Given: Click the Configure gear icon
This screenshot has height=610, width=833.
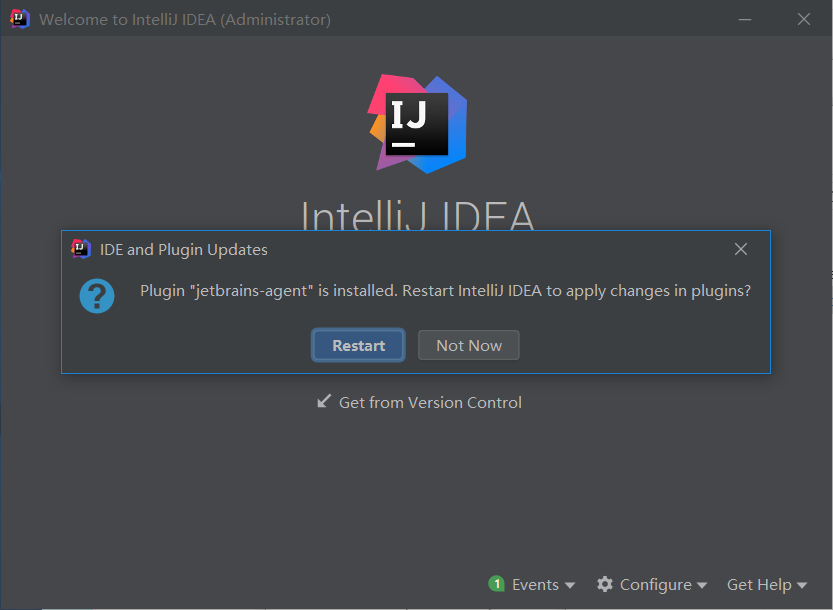Looking at the screenshot, I should (605, 584).
